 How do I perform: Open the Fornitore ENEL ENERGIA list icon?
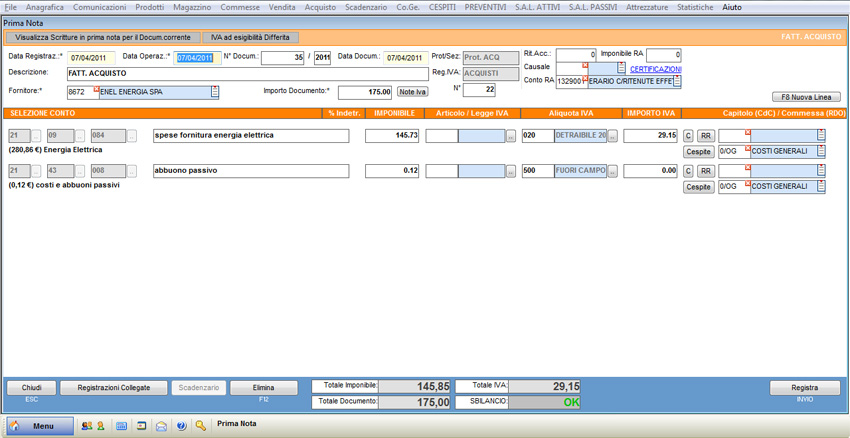214,92
